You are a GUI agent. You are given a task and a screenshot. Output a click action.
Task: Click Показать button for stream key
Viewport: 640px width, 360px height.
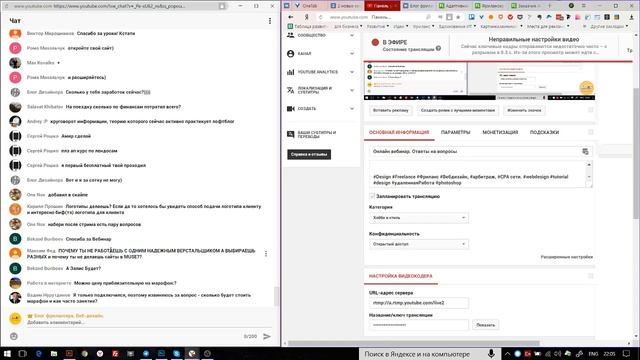click(x=485, y=325)
